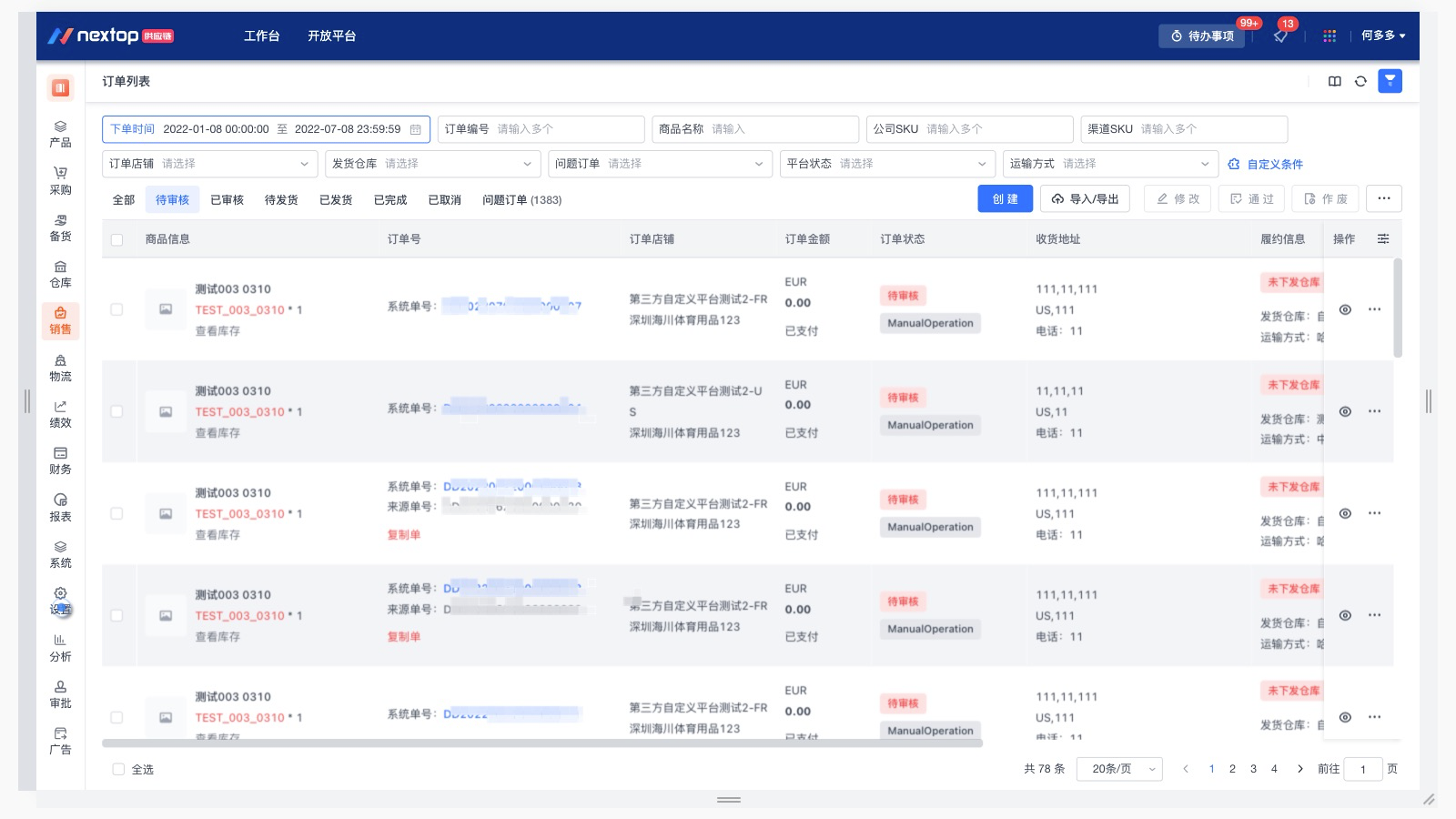Switch to 待发货 tab

pyautogui.click(x=281, y=200)
